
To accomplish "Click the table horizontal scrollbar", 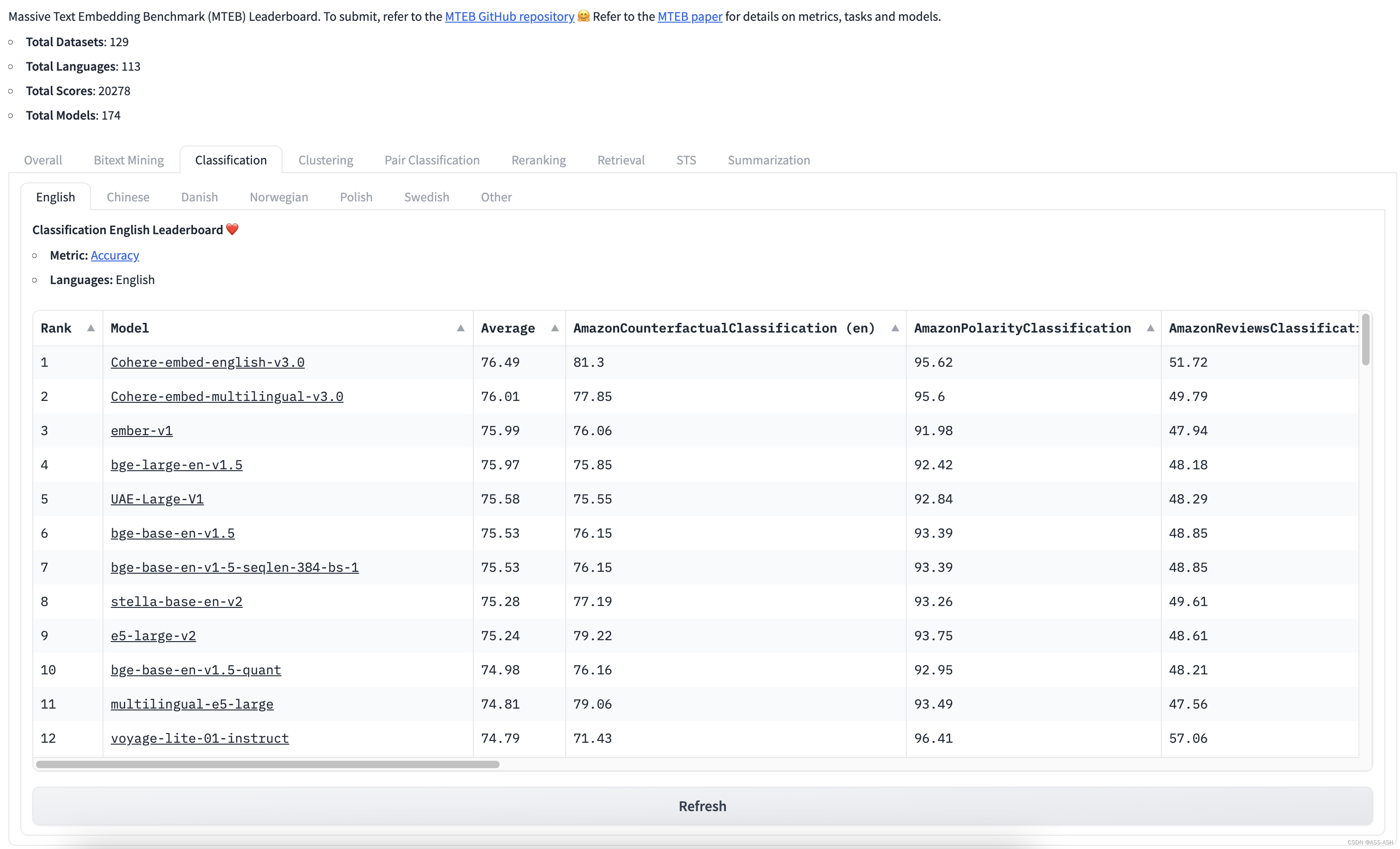I will pos(267,764).
